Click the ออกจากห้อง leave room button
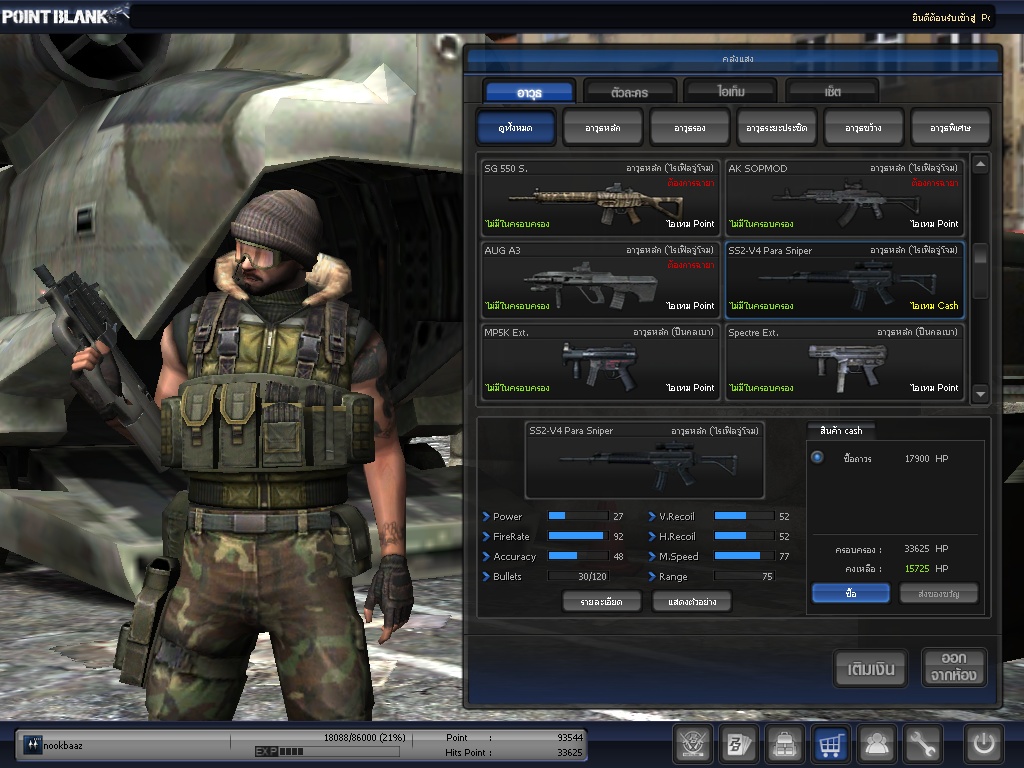1024x768 pixels. pos(953,667)
